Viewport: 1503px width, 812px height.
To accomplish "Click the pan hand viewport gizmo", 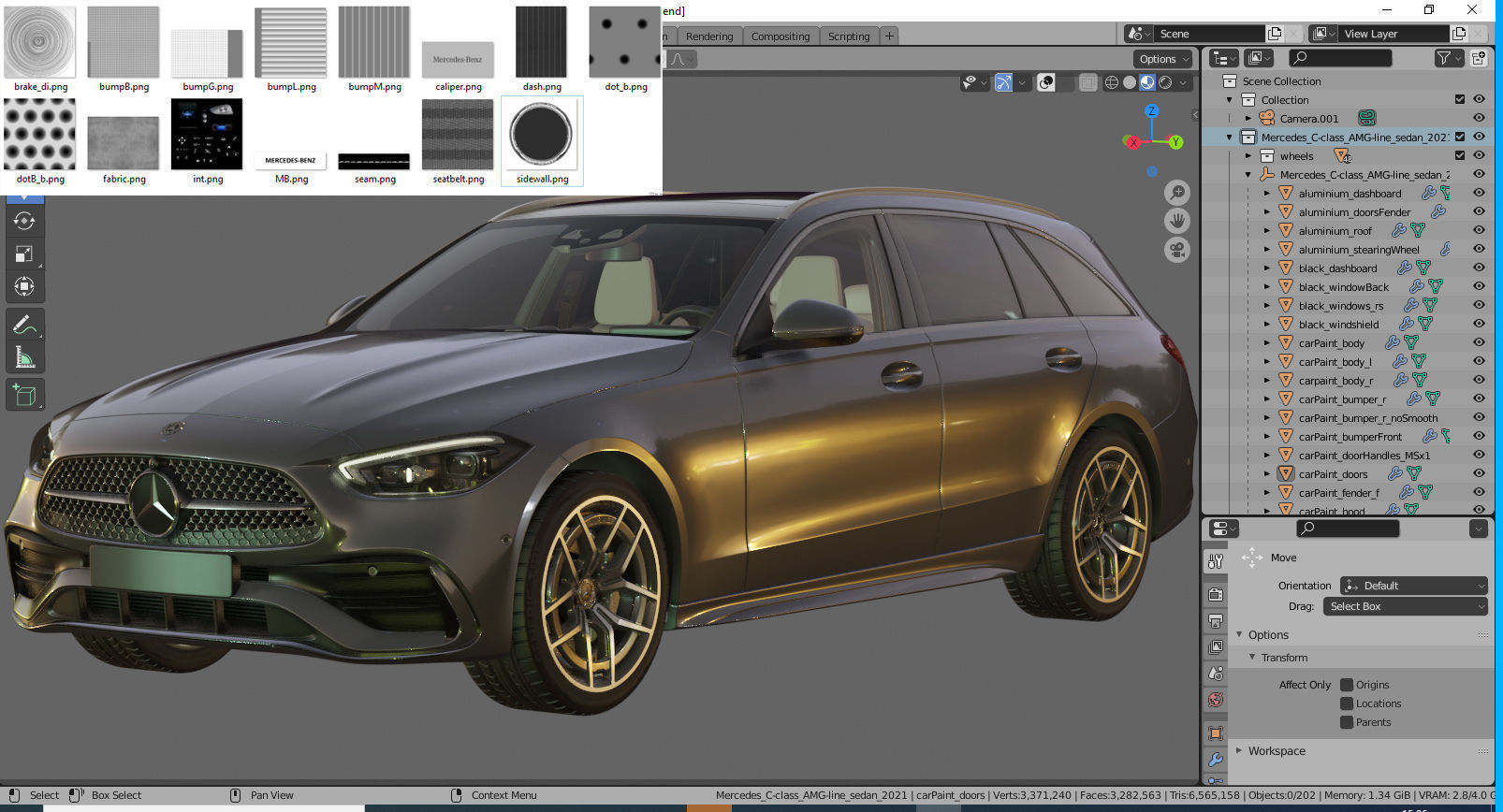I will tap(1177, 222).
